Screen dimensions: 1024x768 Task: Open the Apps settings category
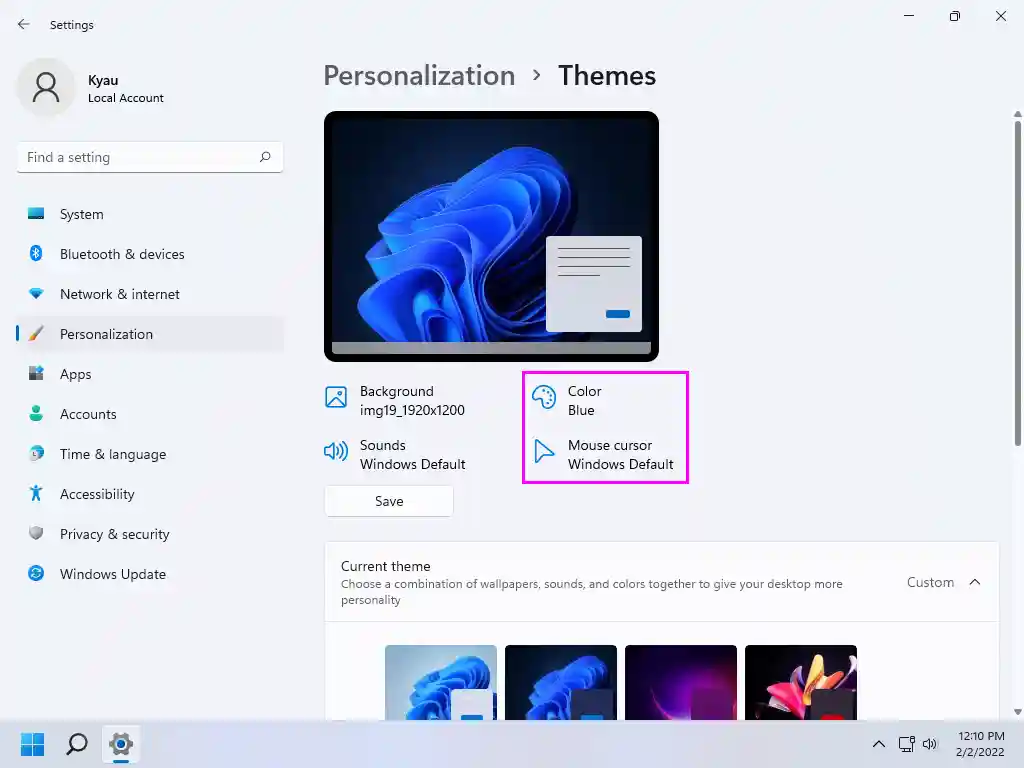click(x=150, y=374)
